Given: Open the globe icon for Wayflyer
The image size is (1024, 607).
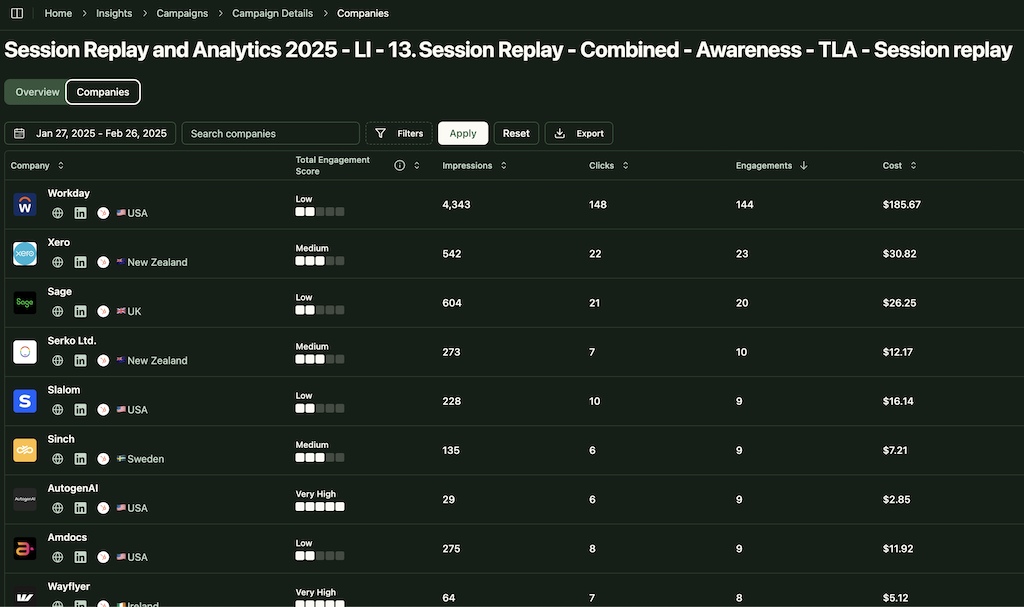Looking at the screenshot, I should 57,604.
